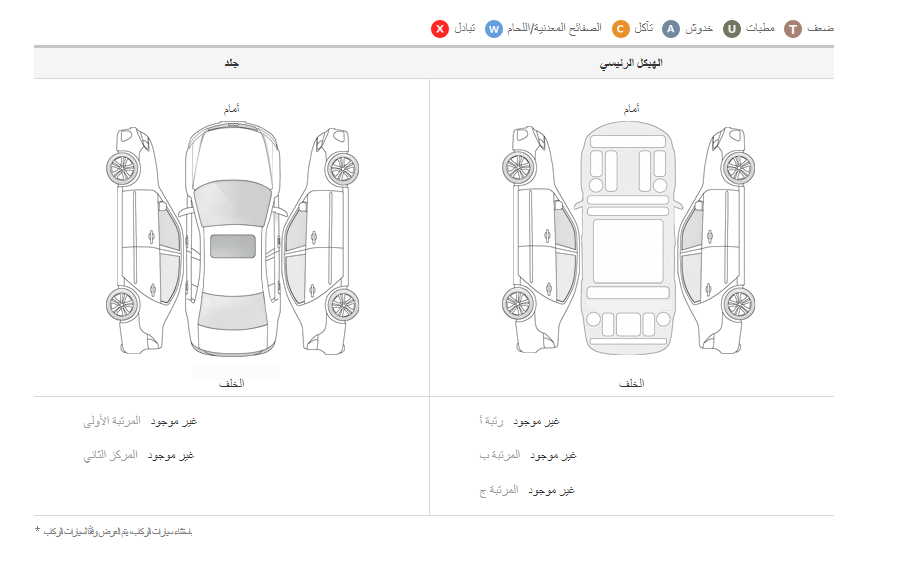Click the 'الخلف' label under the chassis diagram
904x581 pixels.
[x=631, y=383]
